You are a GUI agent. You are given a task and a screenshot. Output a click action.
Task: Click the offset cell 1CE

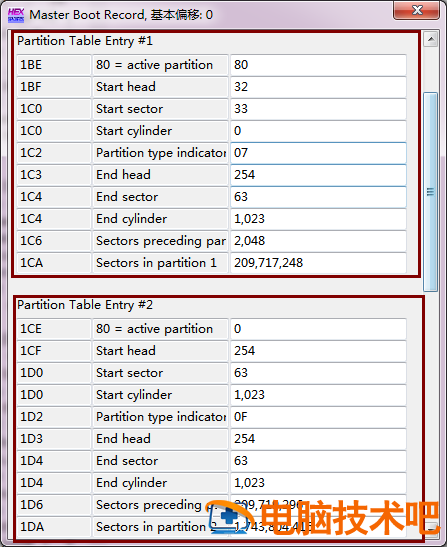coord(54,329)
